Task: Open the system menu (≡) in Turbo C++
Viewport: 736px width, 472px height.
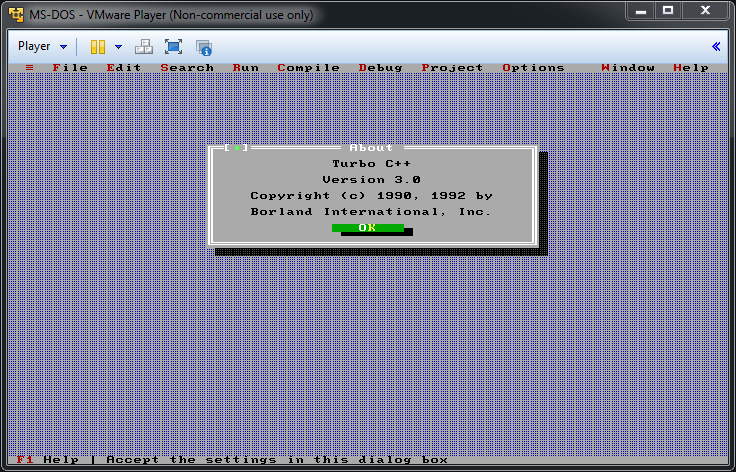Action: point(29,68)
